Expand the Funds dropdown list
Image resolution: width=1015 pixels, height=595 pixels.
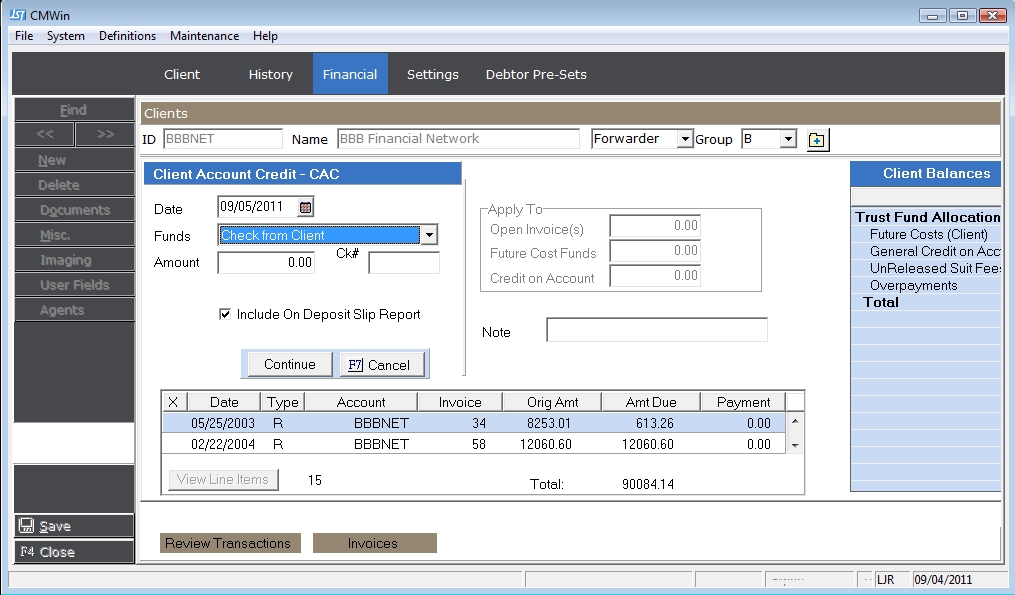[429, 236]
